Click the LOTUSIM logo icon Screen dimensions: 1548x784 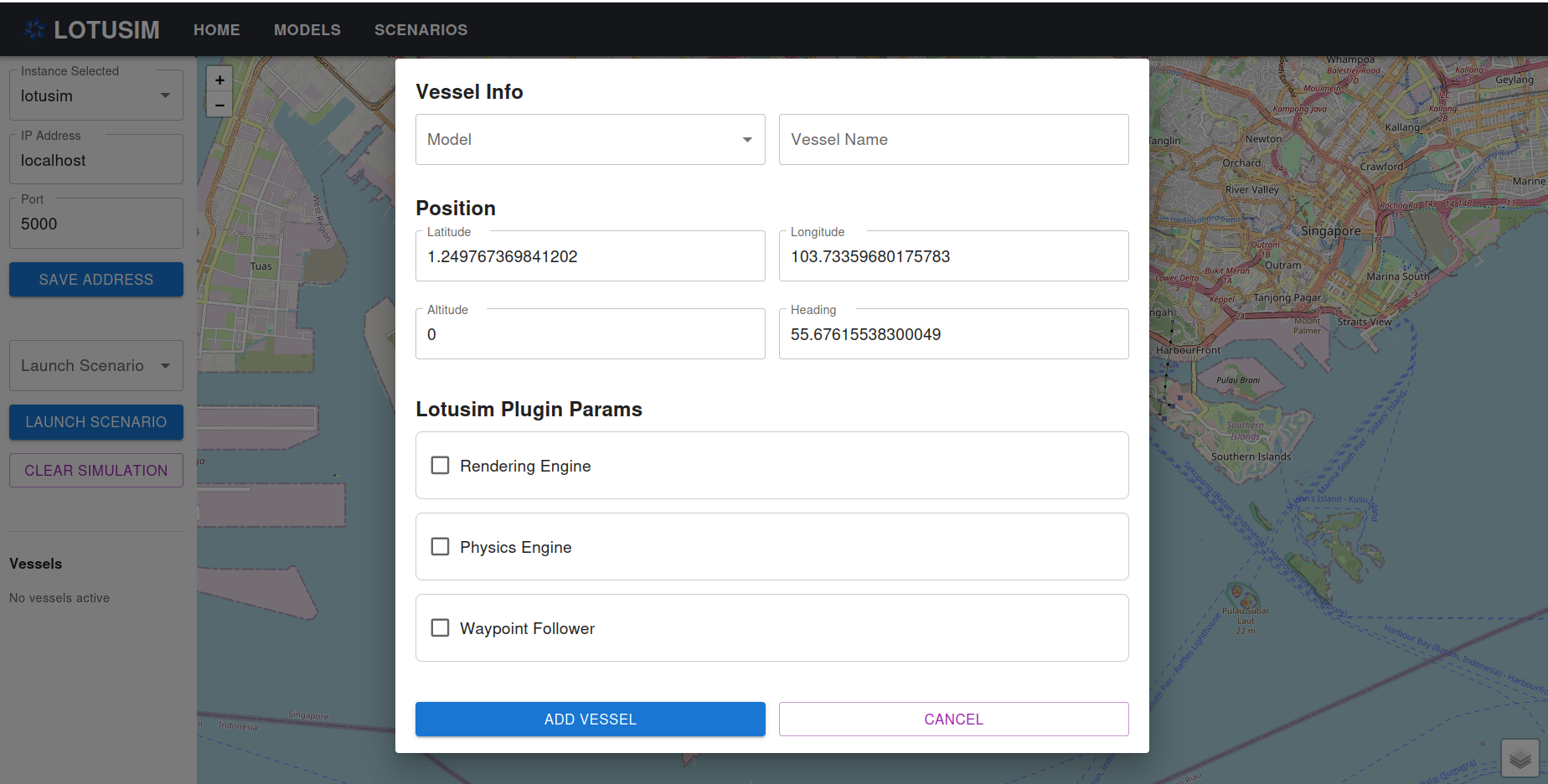click(34, 29)
